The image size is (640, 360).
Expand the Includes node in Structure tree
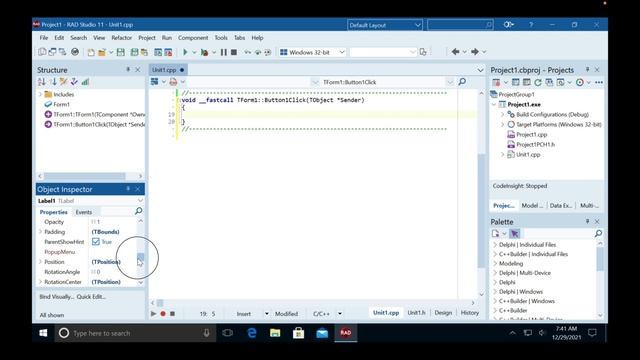point(40,94)
